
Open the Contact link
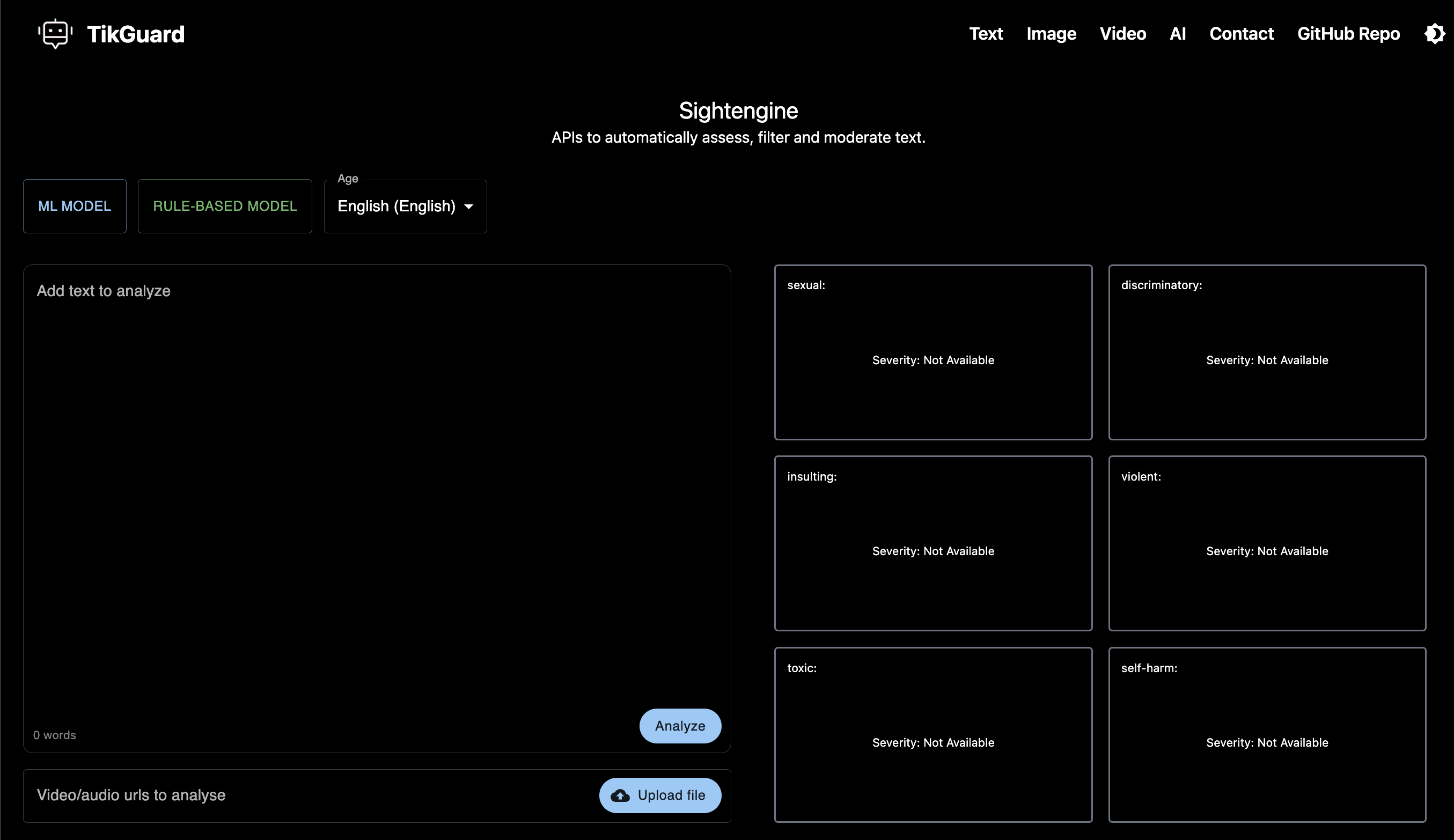(1241, 33)
